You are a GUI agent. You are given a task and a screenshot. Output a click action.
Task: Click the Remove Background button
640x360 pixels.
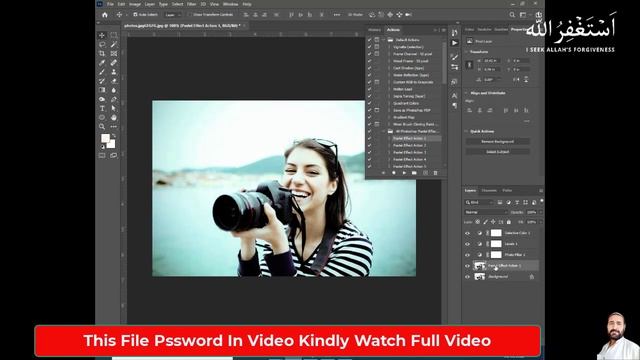point(498,142)
